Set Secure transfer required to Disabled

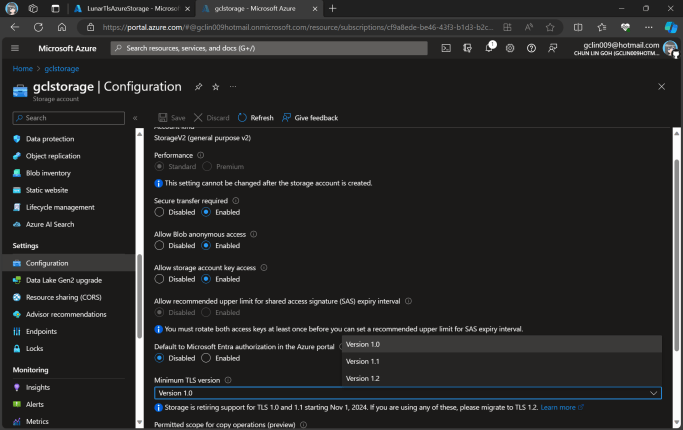click(x=160, y=212)
